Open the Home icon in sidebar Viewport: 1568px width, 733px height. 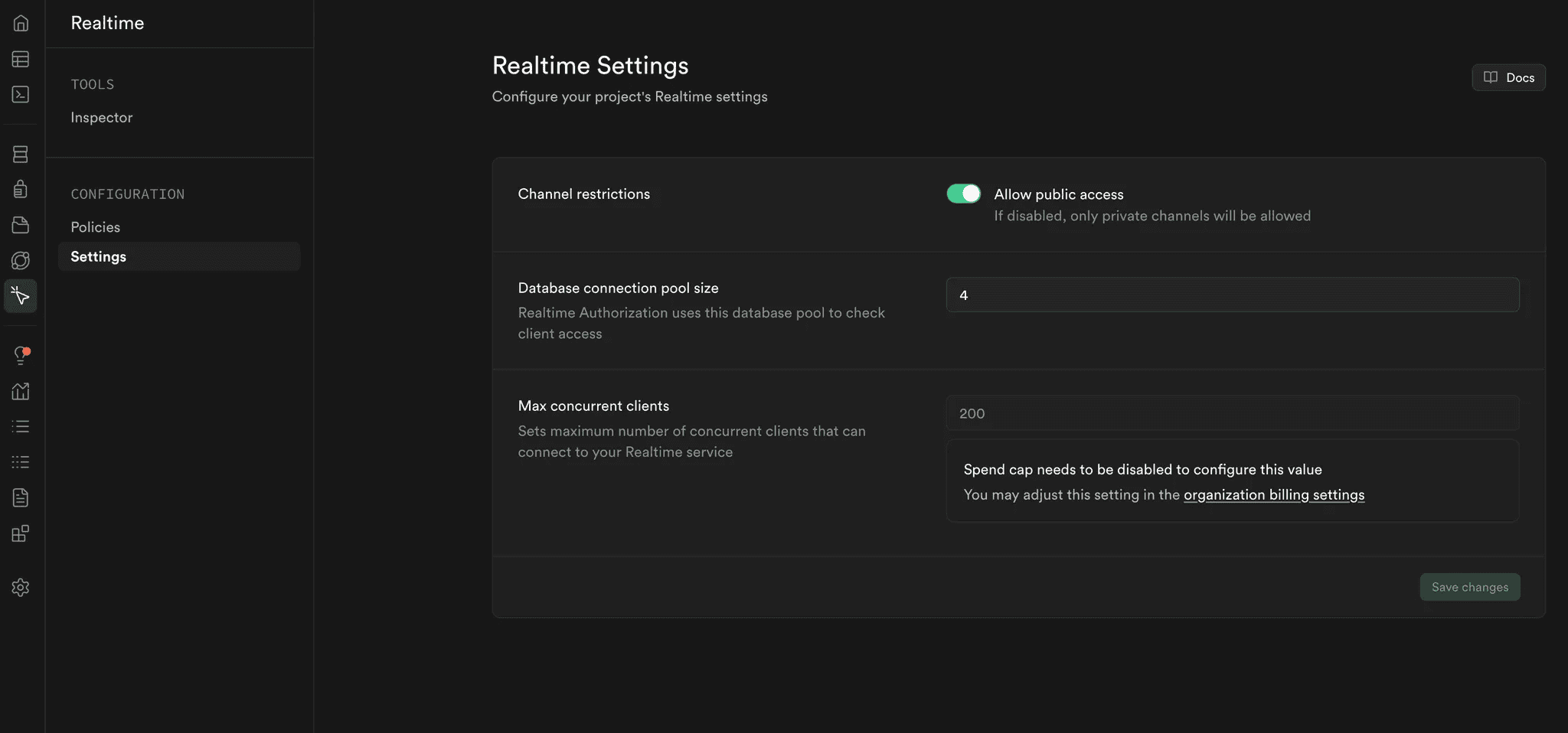(x=21, y=23)
